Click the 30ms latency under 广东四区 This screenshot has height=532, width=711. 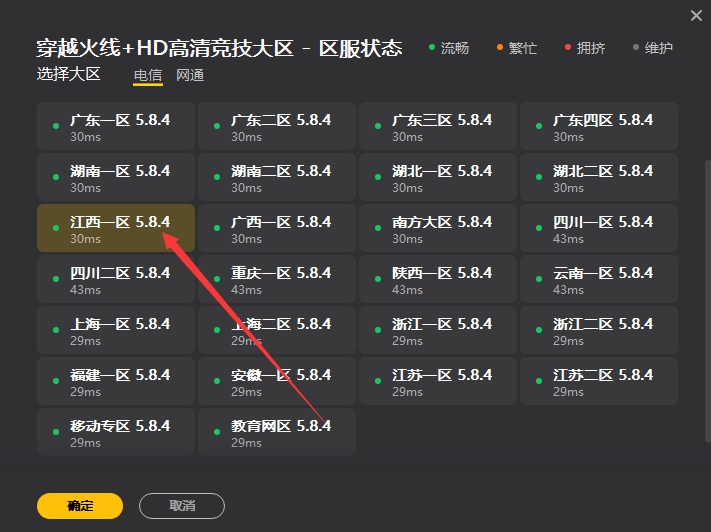pyautogui.click(x=568, y=137)
